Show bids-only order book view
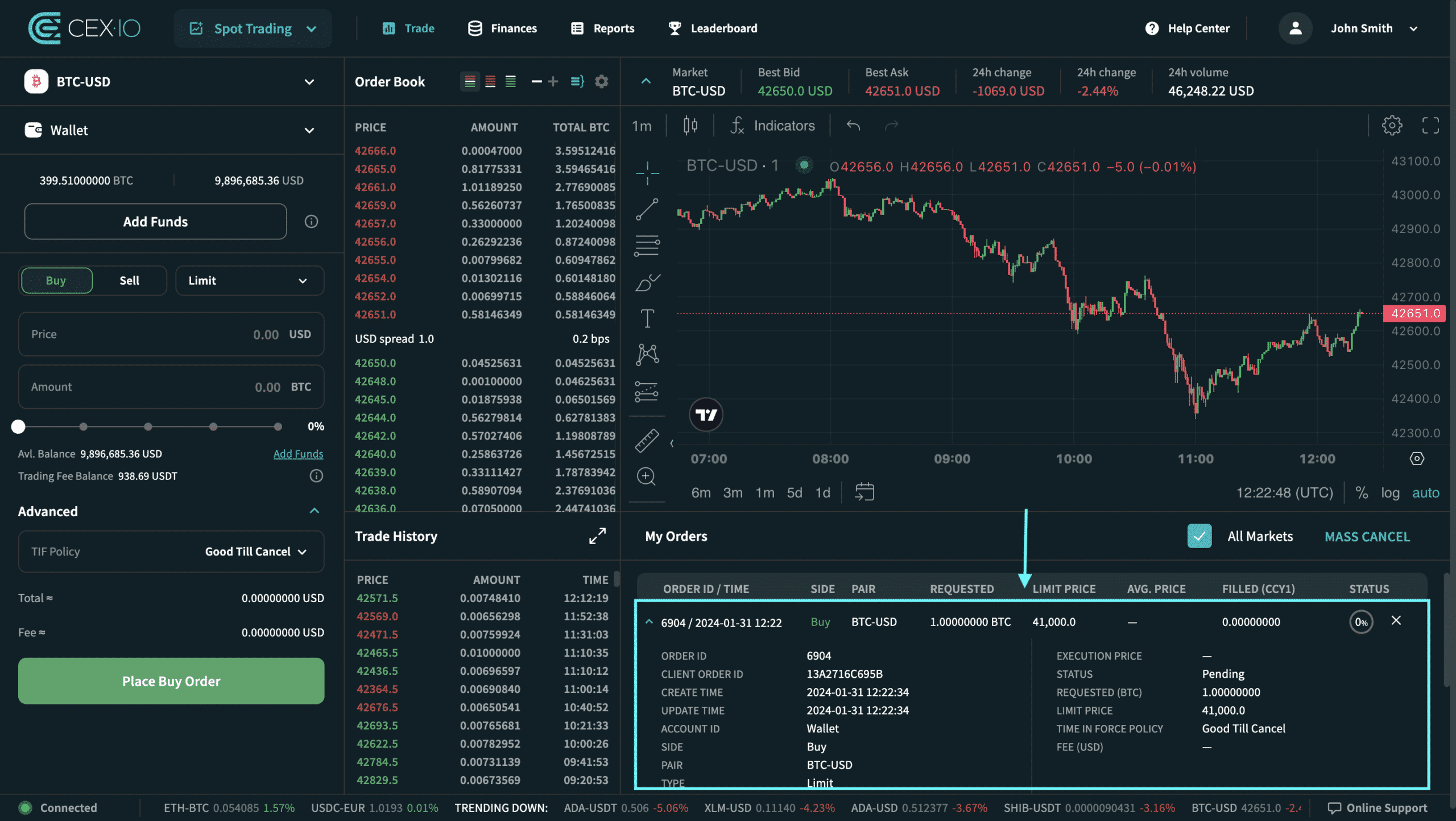The height and width of the screenshot is (821, 1456). 511,82
